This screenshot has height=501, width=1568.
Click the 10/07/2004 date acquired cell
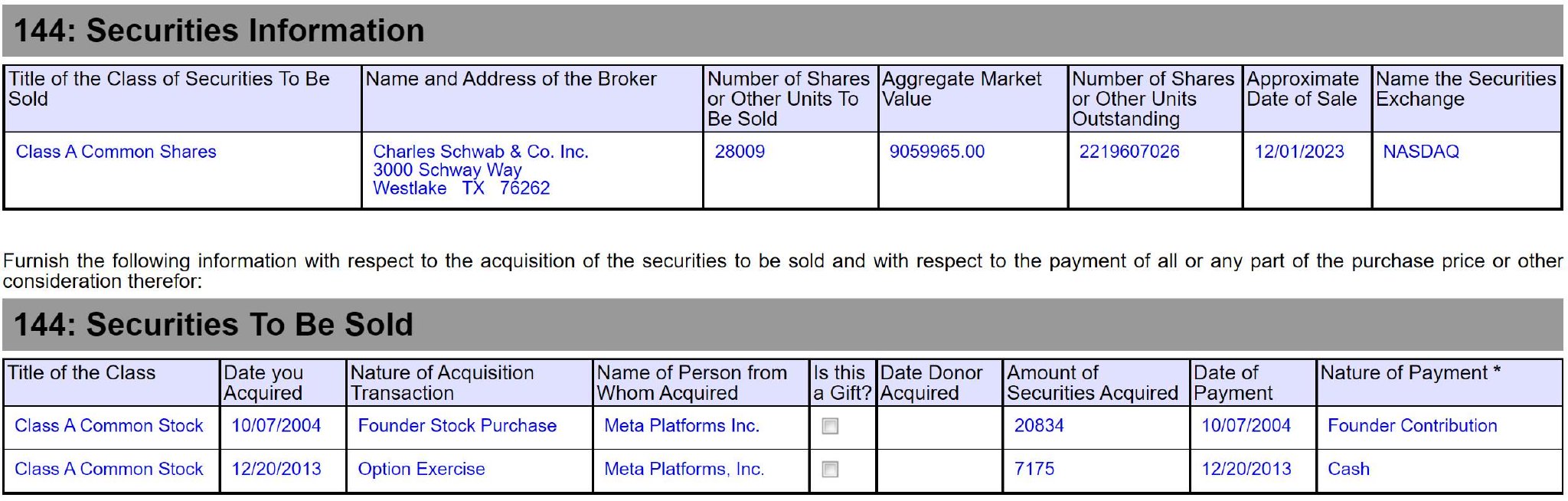coord(276,426)
